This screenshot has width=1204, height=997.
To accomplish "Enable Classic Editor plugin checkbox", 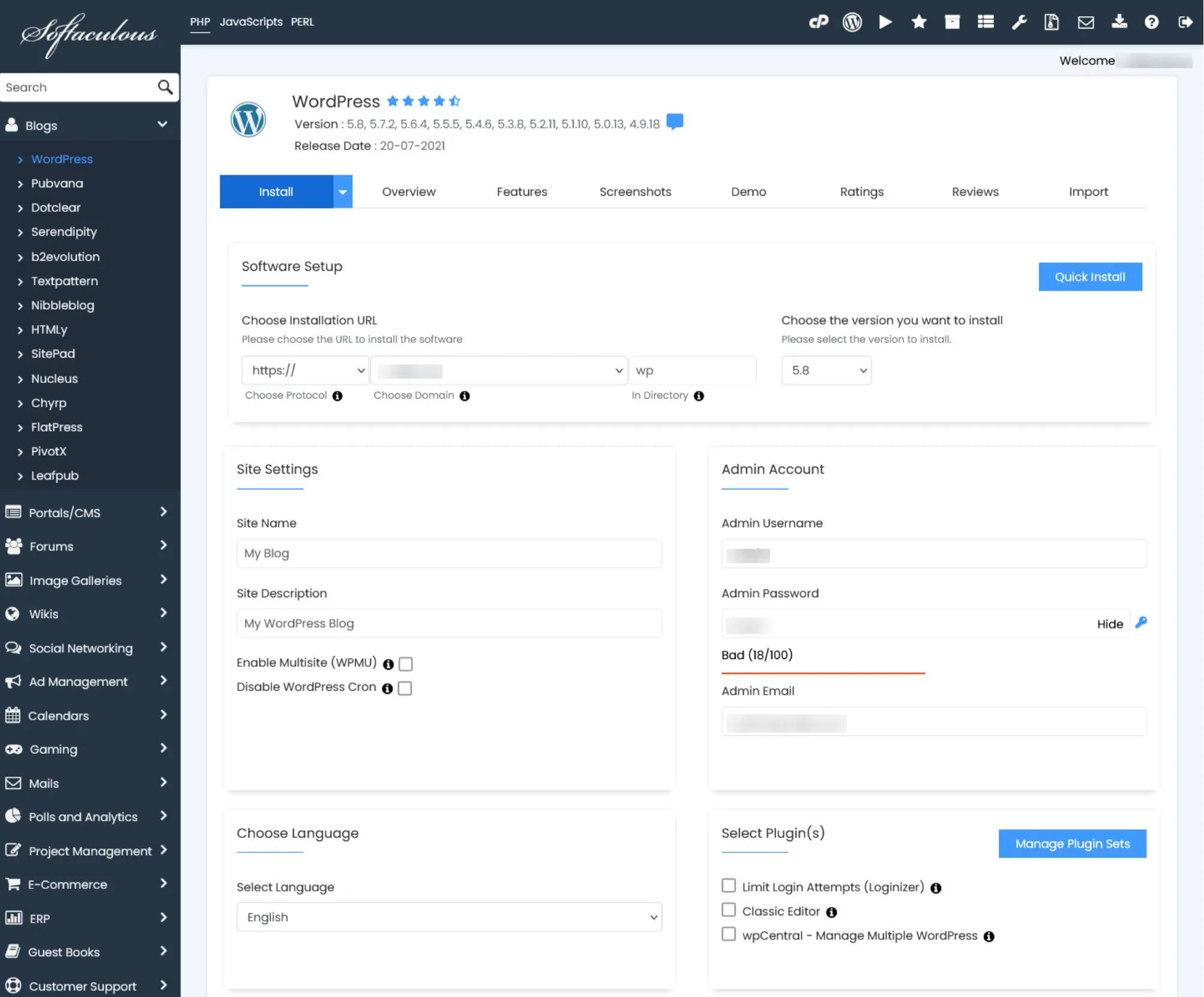I will (727, 911).
